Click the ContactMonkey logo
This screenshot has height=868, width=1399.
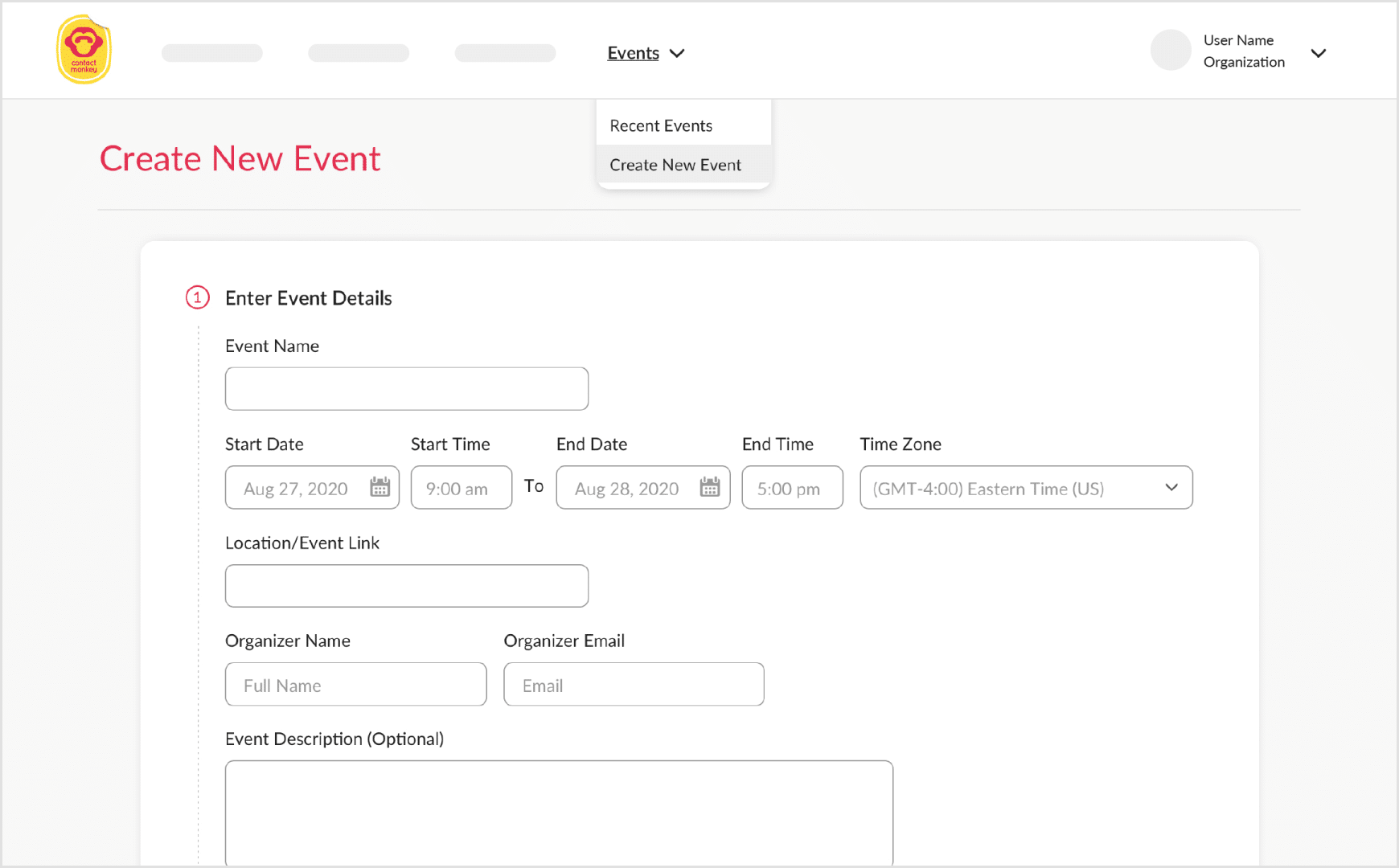(84, 50)
